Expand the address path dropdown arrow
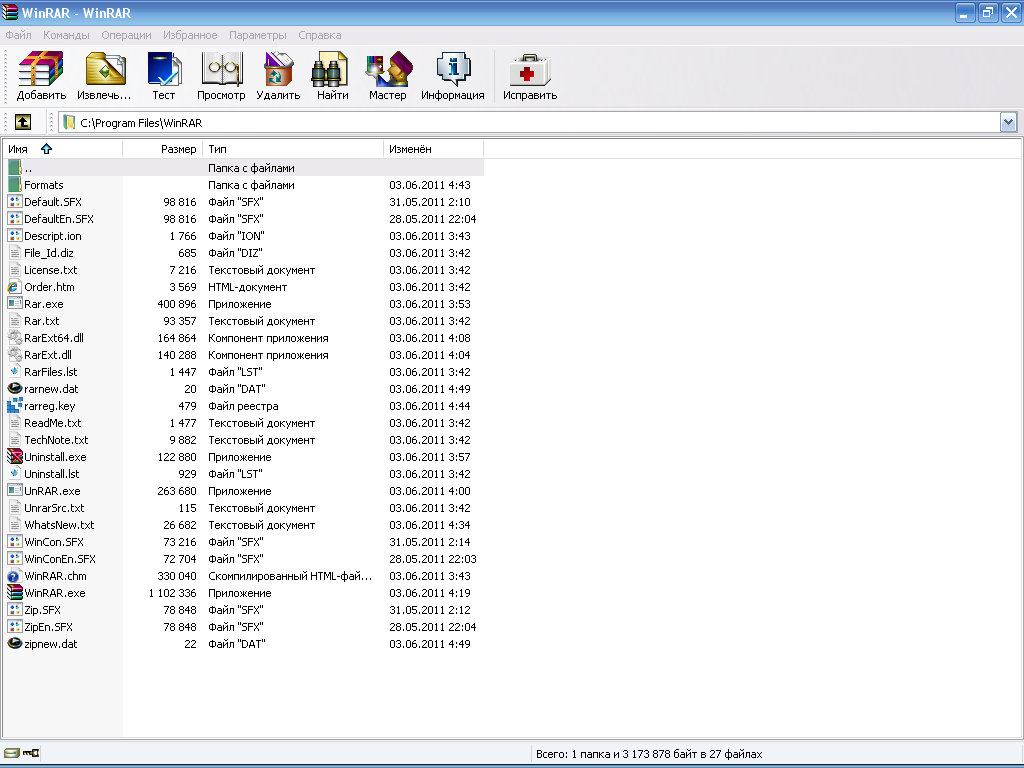 click(x=1008, y=122)
